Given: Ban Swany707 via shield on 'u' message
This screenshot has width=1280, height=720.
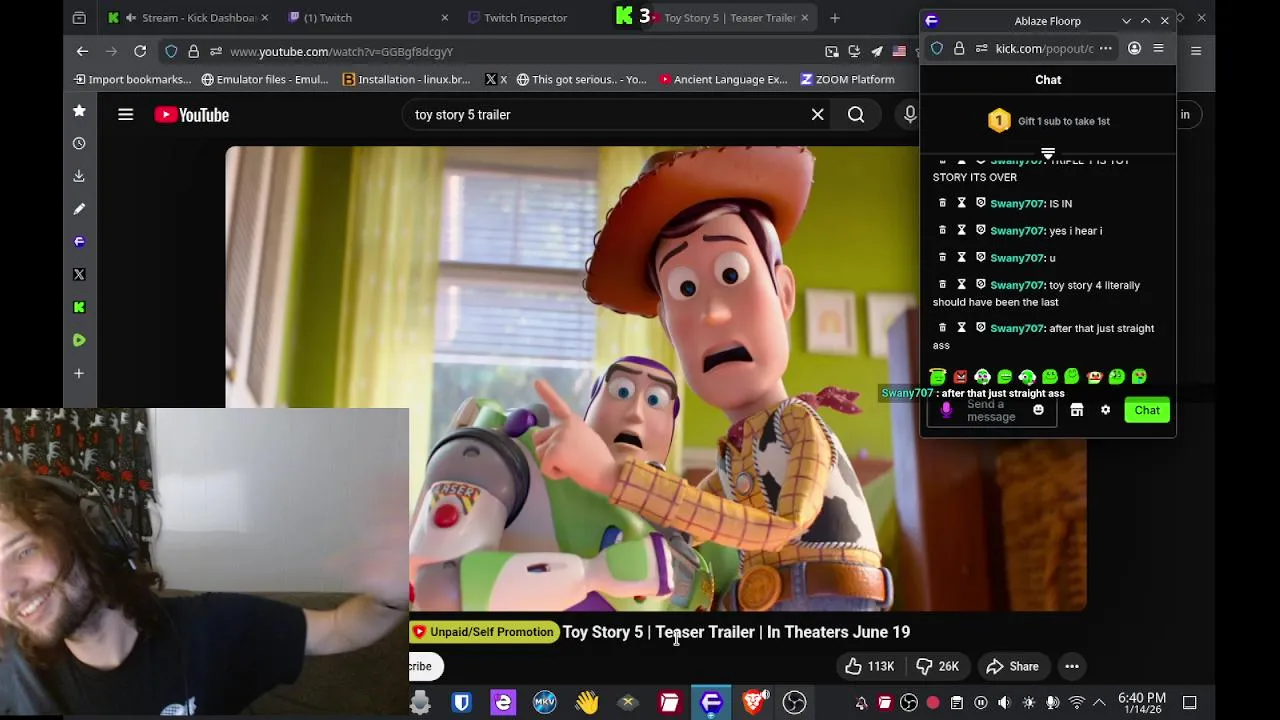Looking at the screenshot, I should tap(980, 257).
